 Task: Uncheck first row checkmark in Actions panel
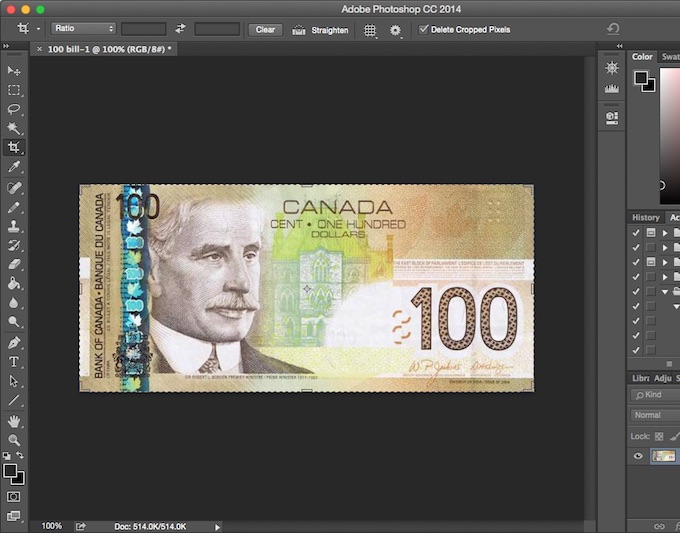636,233
